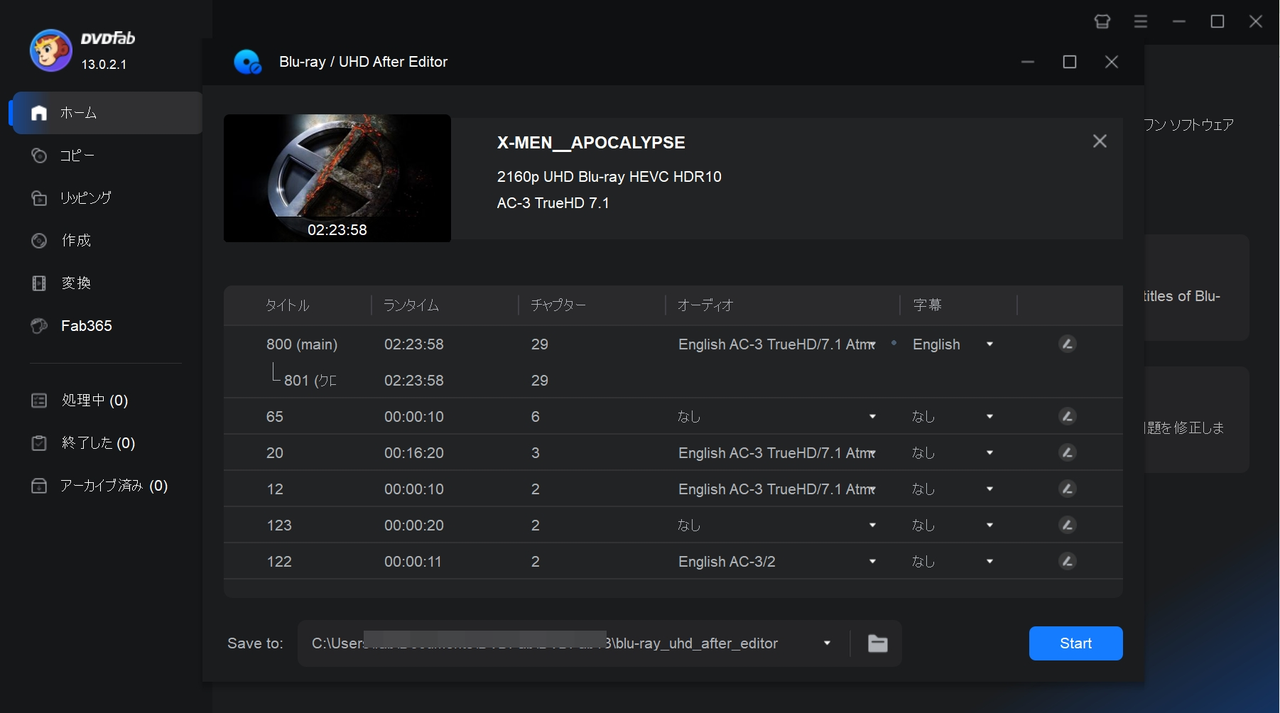Screen dimensions: 1280x713
Task: Select the 800 (main) title row
Action: point(673,344)
